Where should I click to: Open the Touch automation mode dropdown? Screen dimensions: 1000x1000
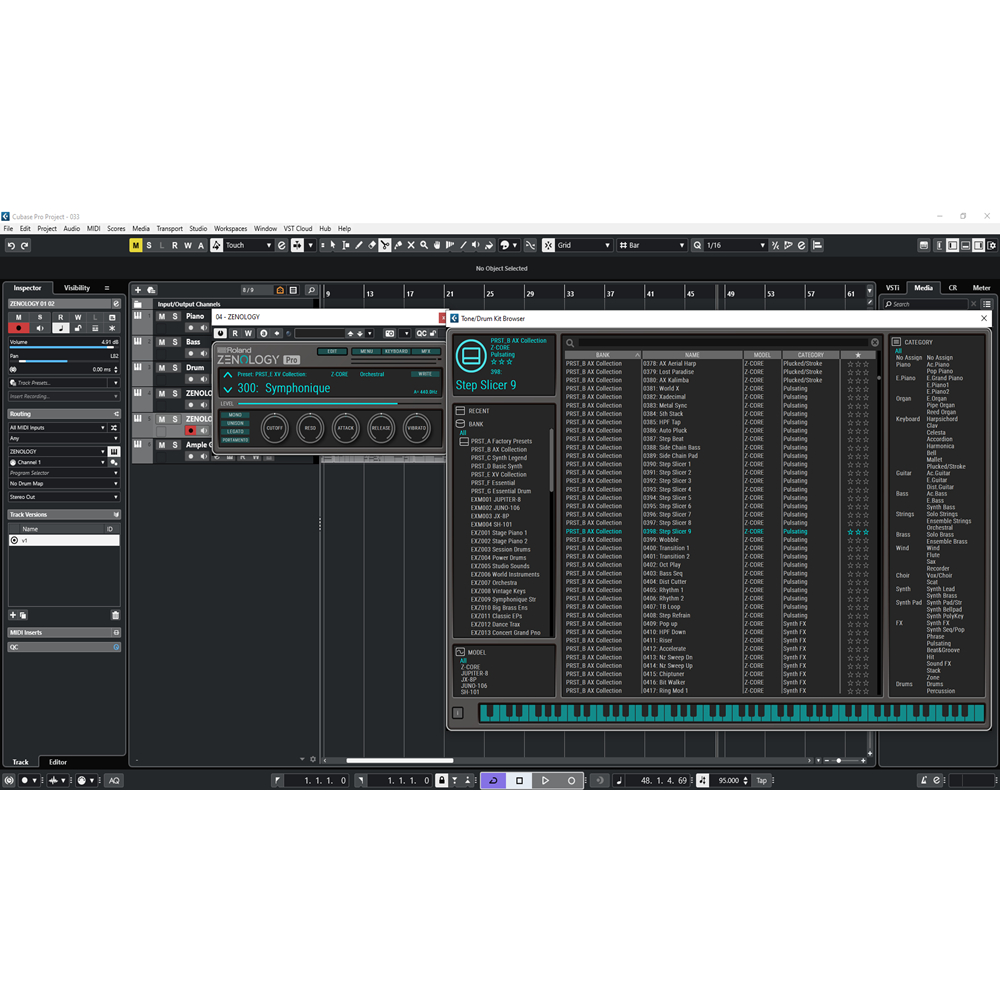pos(249,246)
